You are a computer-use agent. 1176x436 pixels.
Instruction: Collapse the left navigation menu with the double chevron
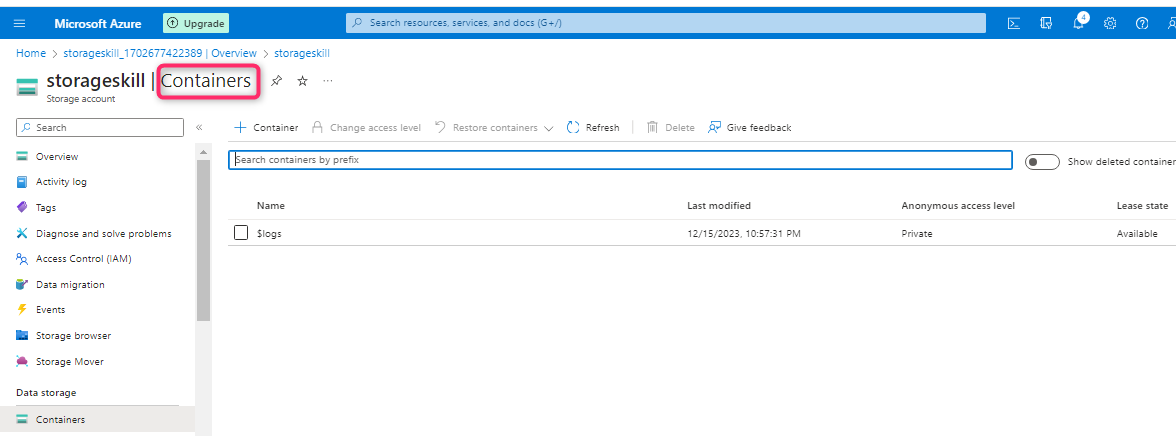(199, 128)
